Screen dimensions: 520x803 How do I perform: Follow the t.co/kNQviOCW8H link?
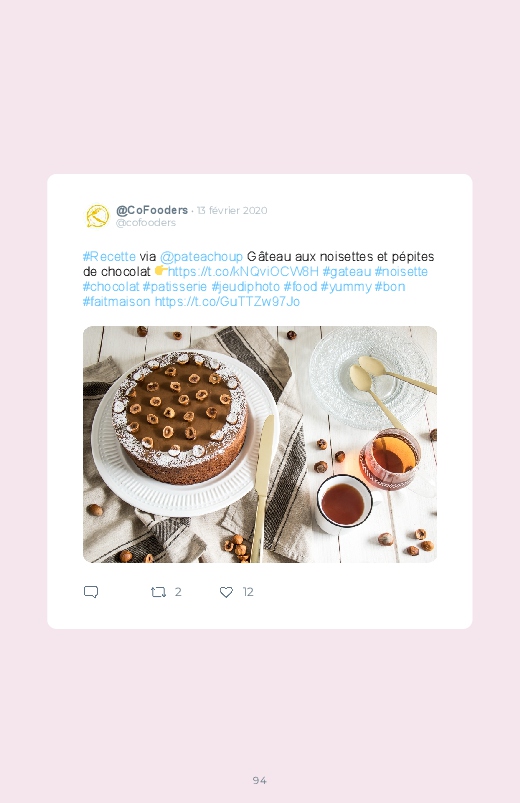click(243, 271)
